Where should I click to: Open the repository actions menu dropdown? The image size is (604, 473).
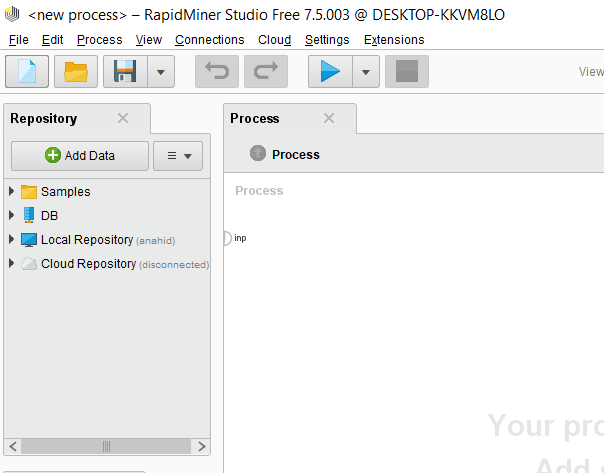[x=178, y=156]
